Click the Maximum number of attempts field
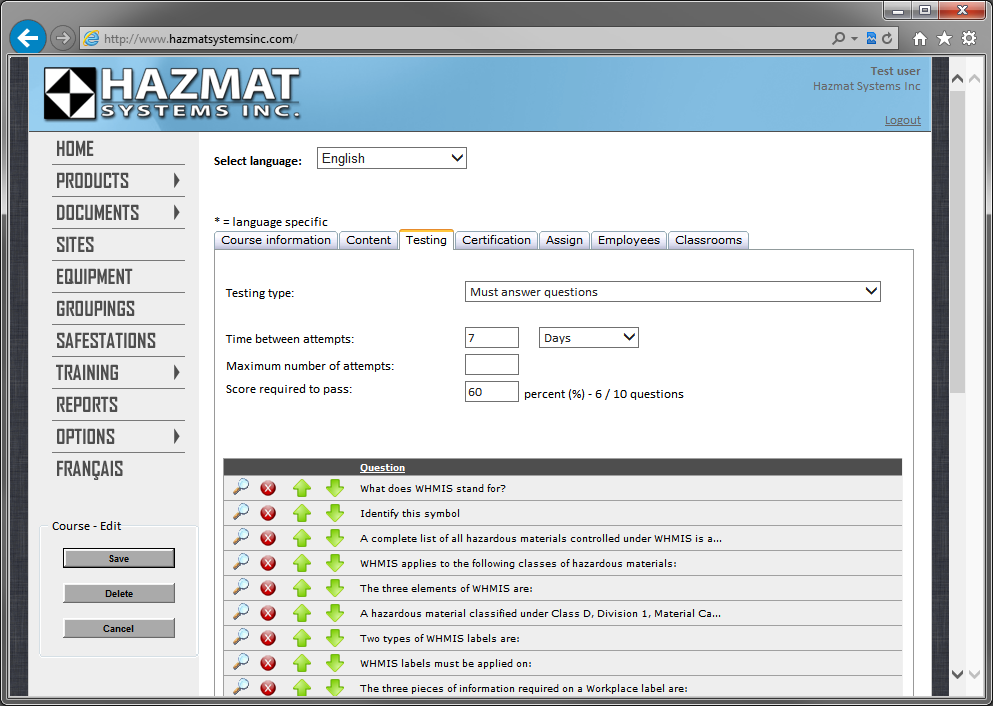 coord(492,365)
